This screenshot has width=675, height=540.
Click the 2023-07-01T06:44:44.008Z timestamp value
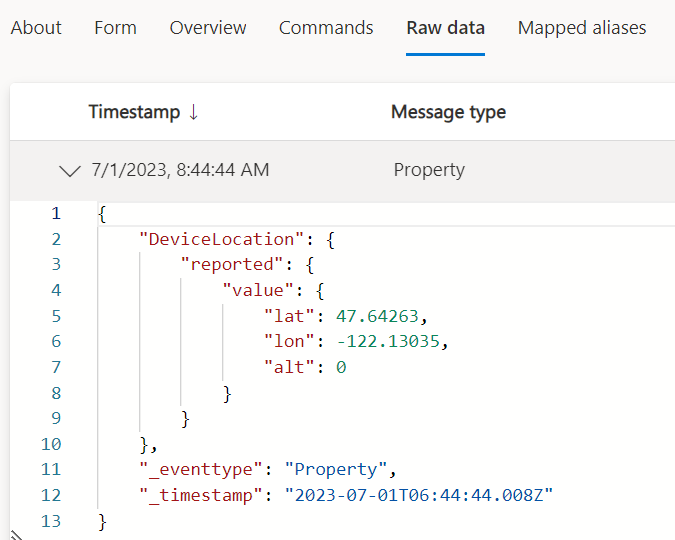[x=418, y=495]
